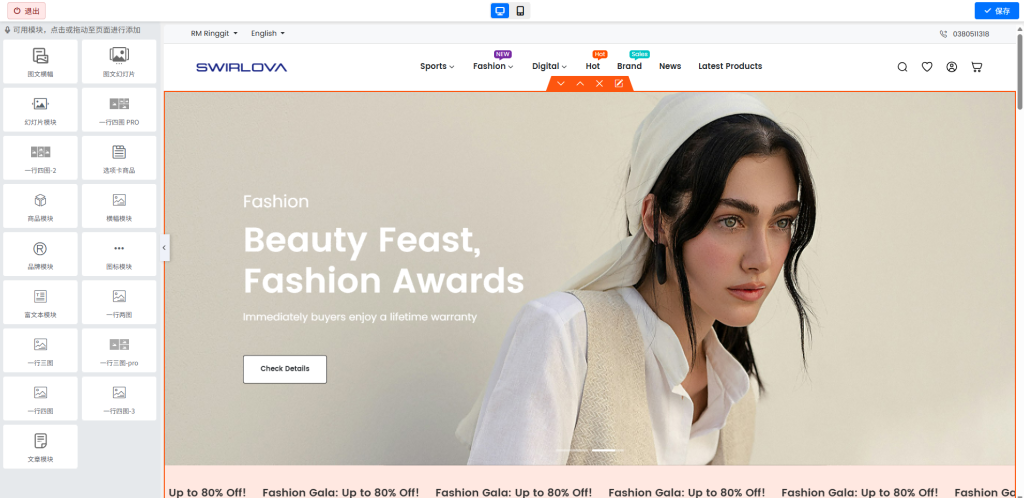Click the active slider pagination indicator
This screenshot has height=498, width=1024.
coord(603,451)
